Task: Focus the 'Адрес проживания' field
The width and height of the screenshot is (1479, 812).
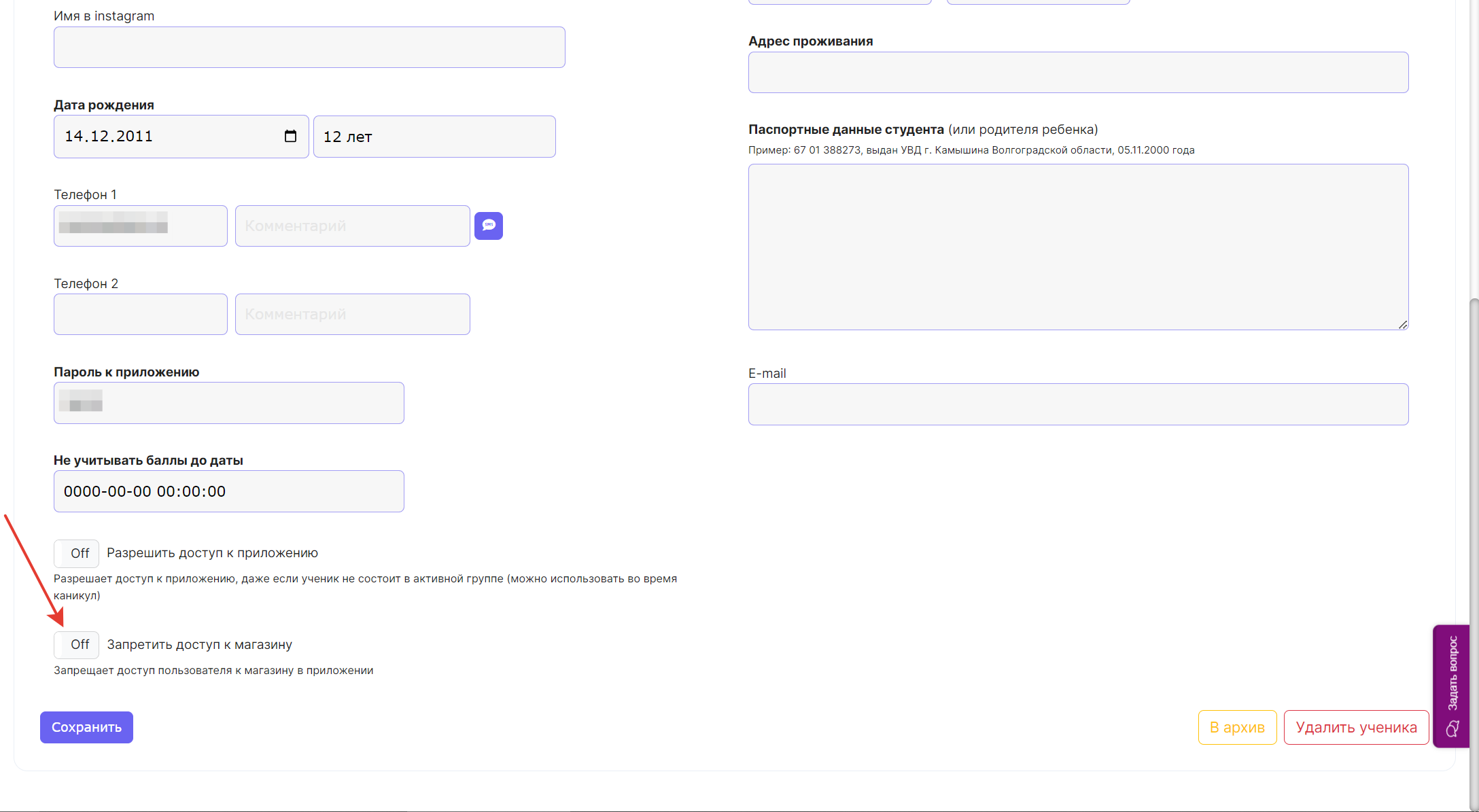Action: tap(1078, 73)
